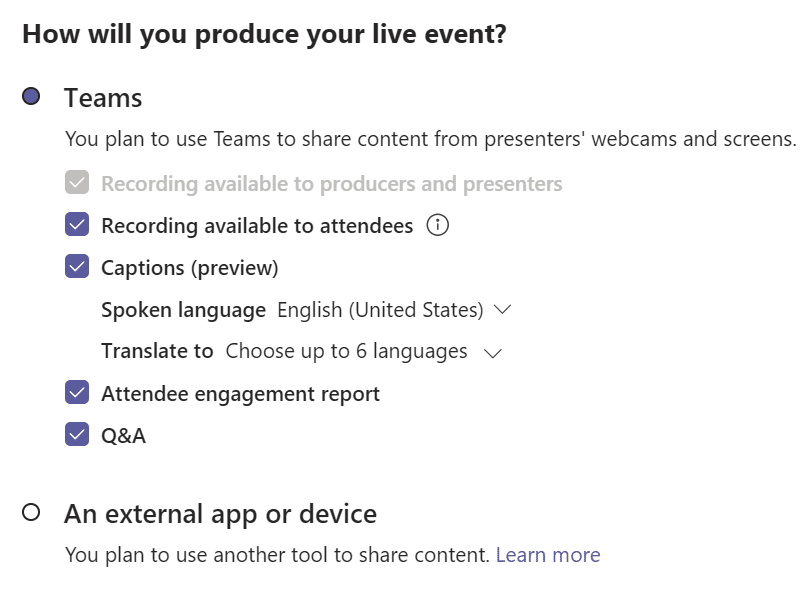Toggle the Attendee engagement report checkbox
811x599 pixels.
click(x=77, y=392)
